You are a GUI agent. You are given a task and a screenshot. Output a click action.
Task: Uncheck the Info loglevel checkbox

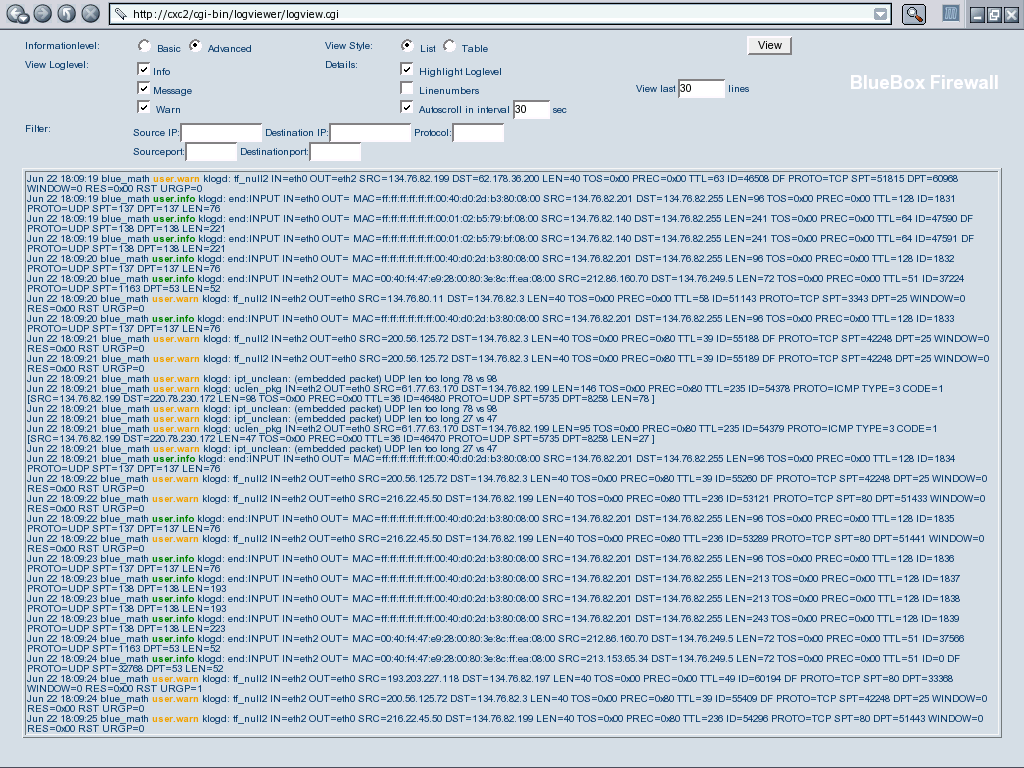(144, 70)
